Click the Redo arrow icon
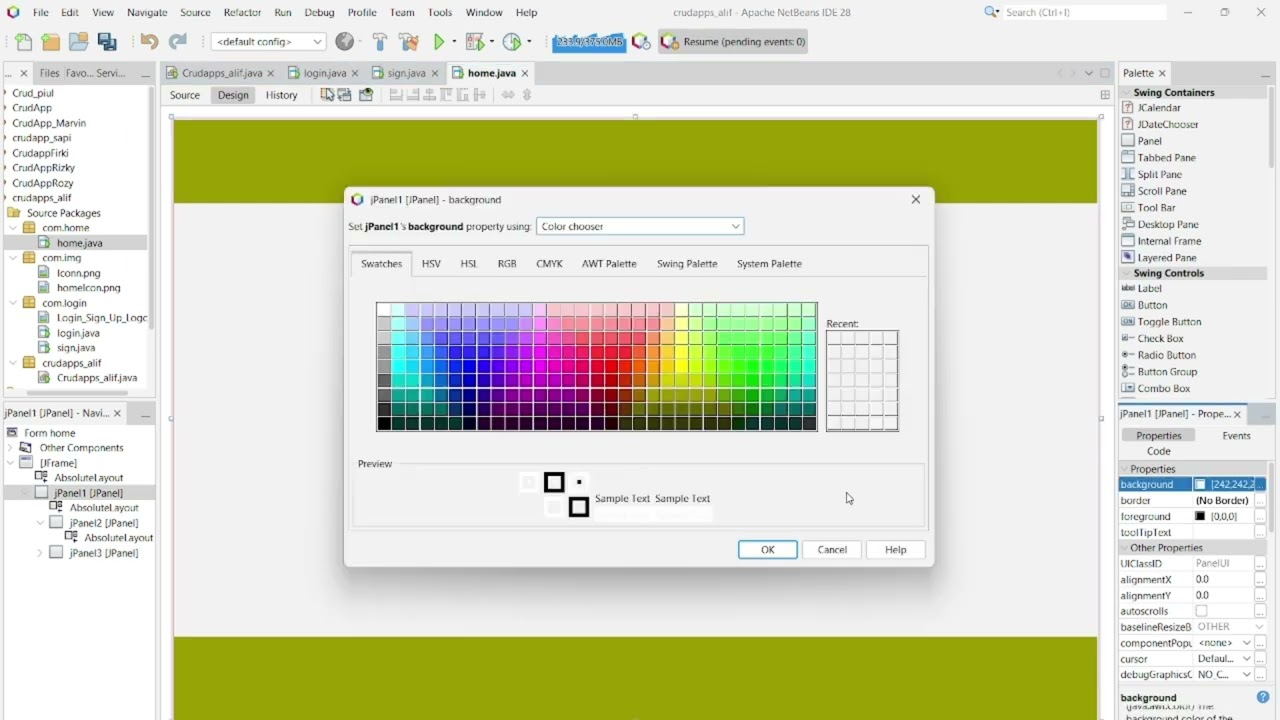This screenshot has height=720, width=1280. click(x=178, y=42)
